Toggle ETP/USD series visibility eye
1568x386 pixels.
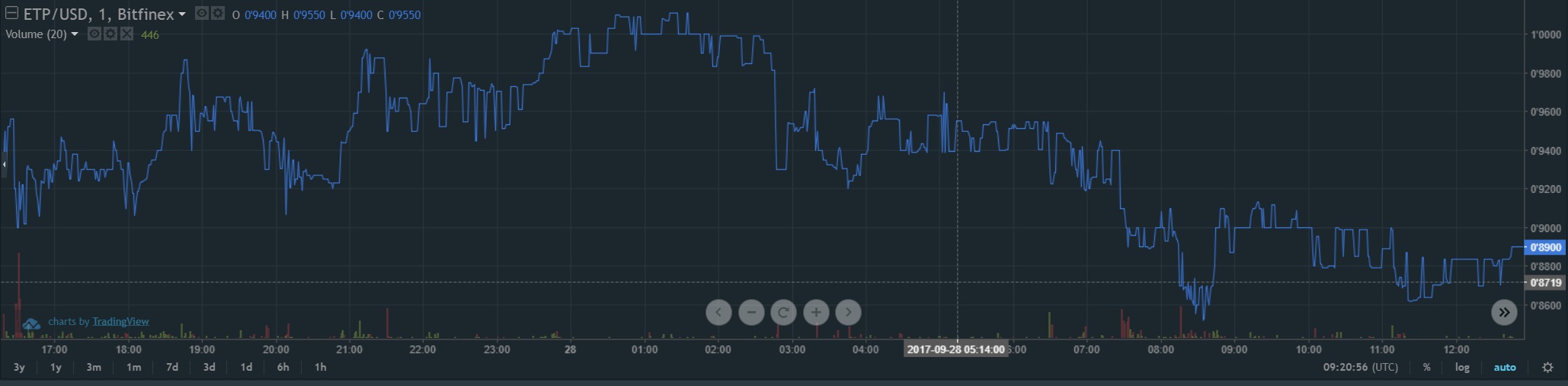pos(202,14)
